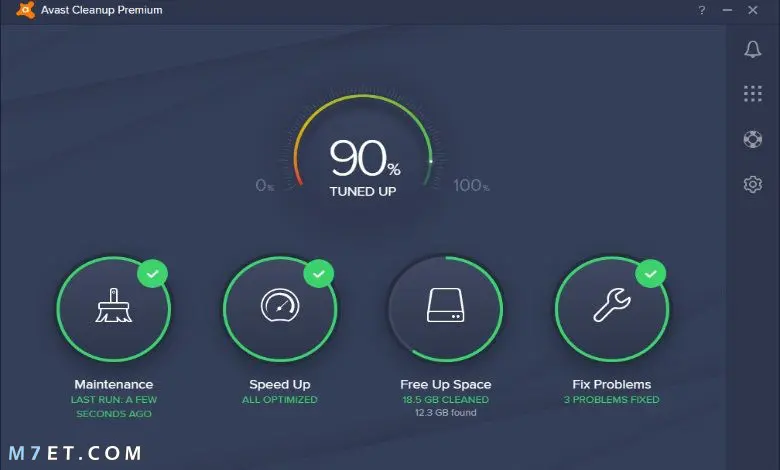Click the 0% gauge label
This screenshot has height=470, width=780.
(x=265, y=186)
